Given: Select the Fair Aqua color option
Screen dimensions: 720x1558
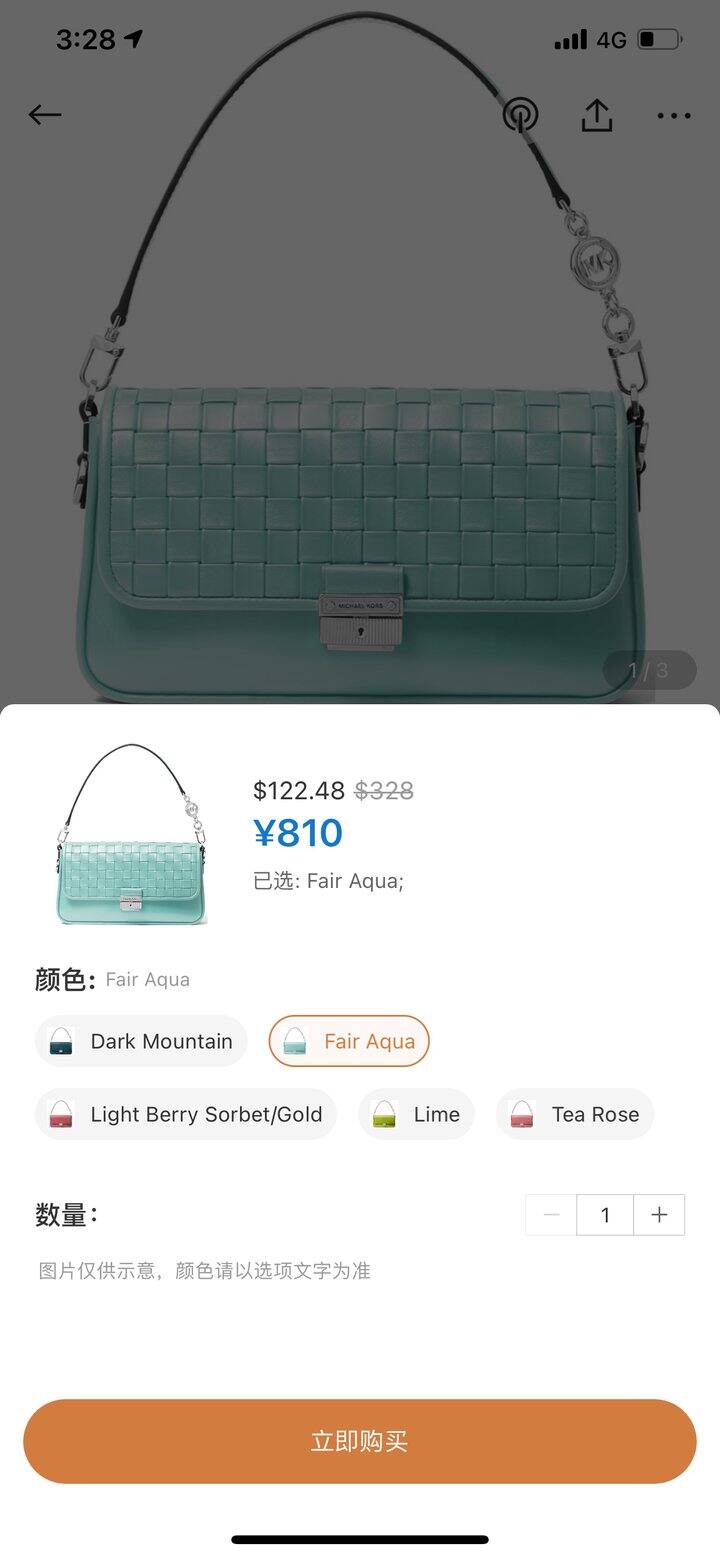Looking at the screenshot, I should pos(349,1041).
